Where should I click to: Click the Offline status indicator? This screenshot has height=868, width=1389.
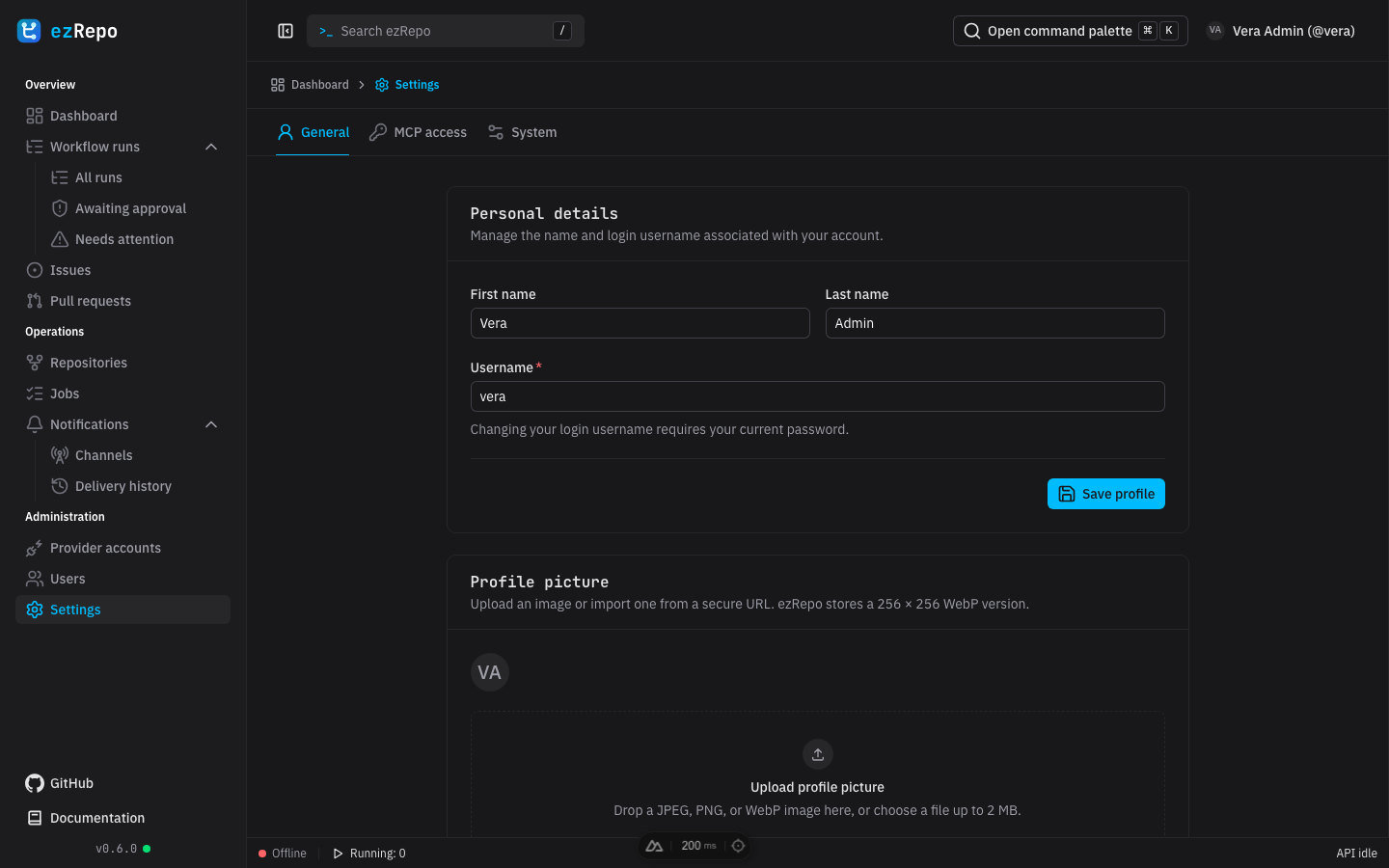click(283, 854)
